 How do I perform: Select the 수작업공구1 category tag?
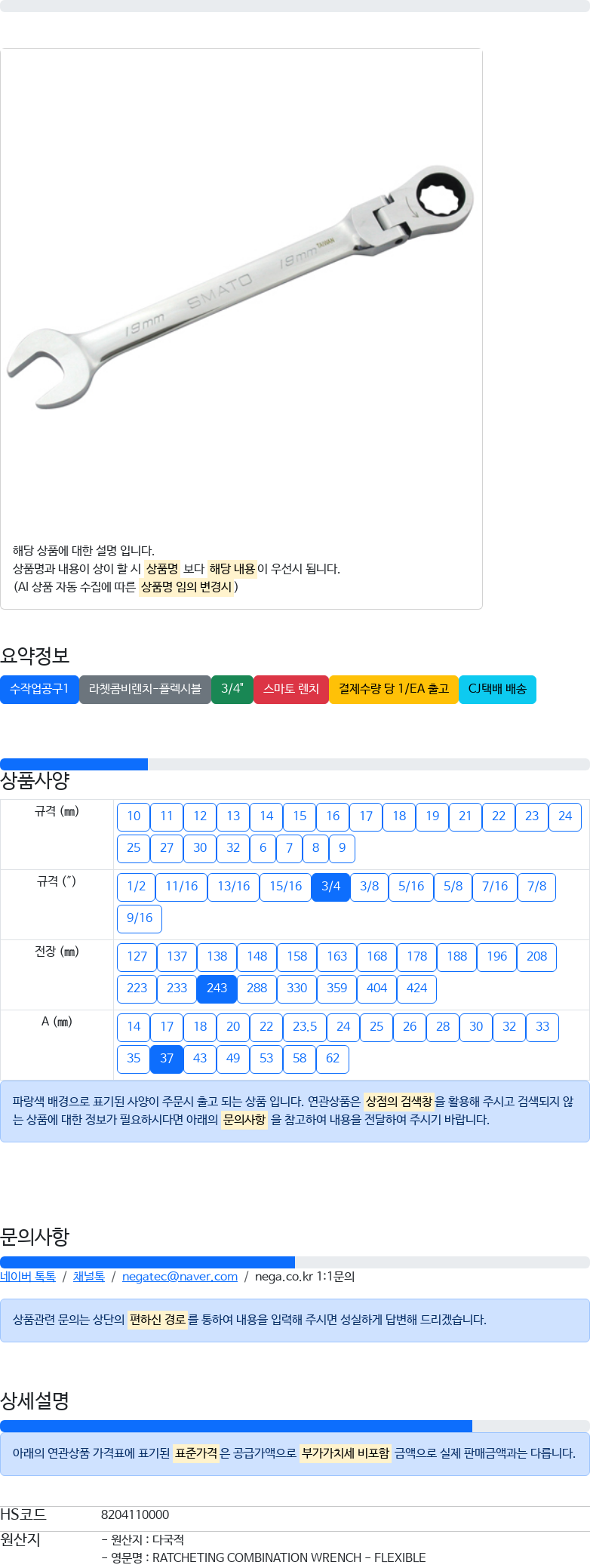(x=39, y=689)
